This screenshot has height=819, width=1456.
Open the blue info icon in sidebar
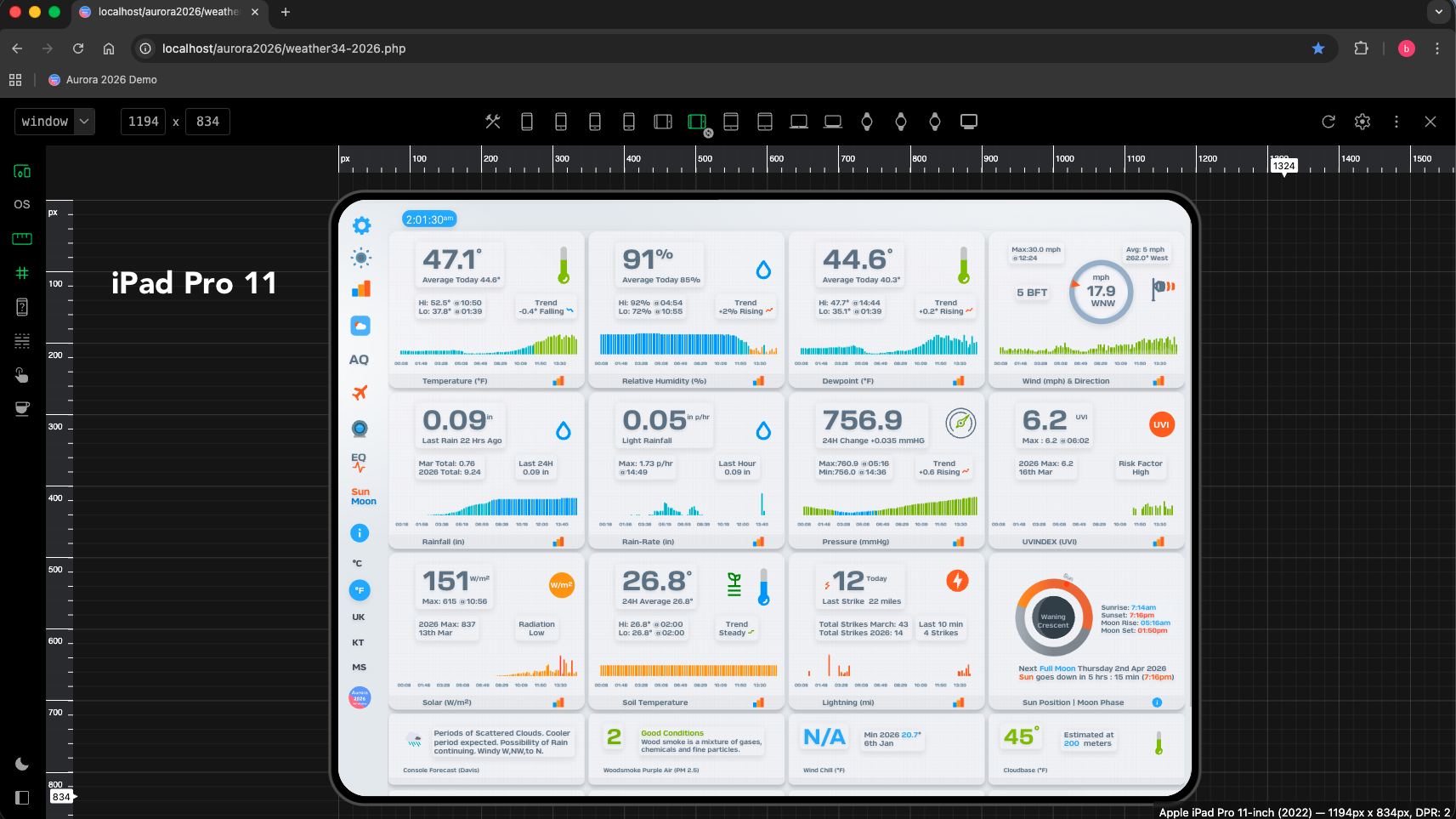[x=360, y=533]
